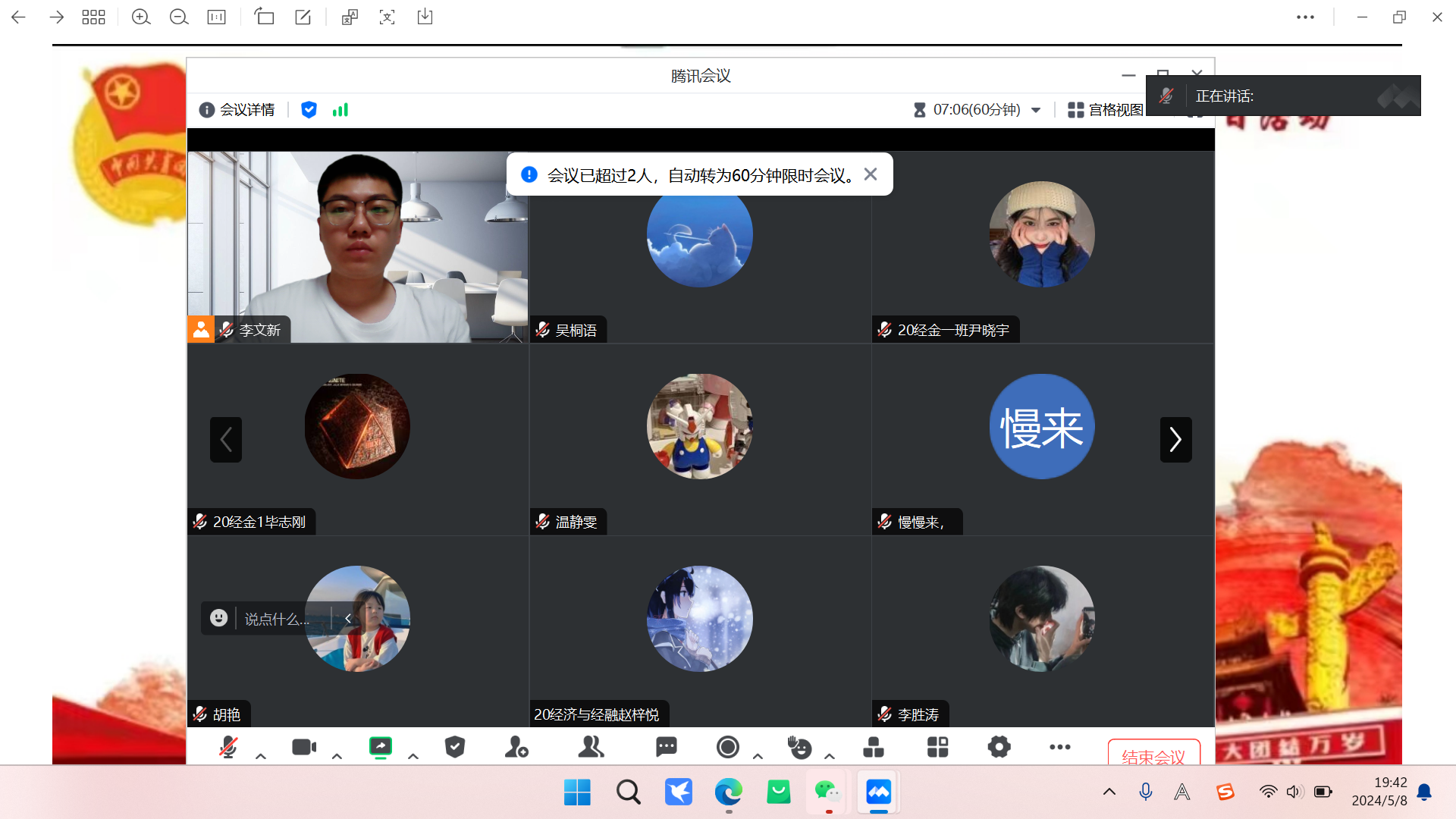This screenshot has height=819, width=1456.
Task: Switch layout via 宫格视图 button
Action: [1106, 110]
